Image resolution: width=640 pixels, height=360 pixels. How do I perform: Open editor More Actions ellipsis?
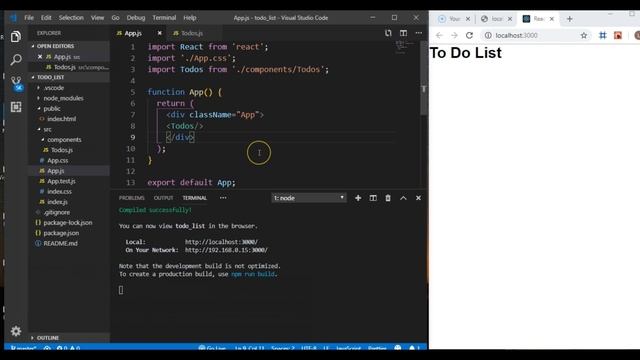point(419,33)
